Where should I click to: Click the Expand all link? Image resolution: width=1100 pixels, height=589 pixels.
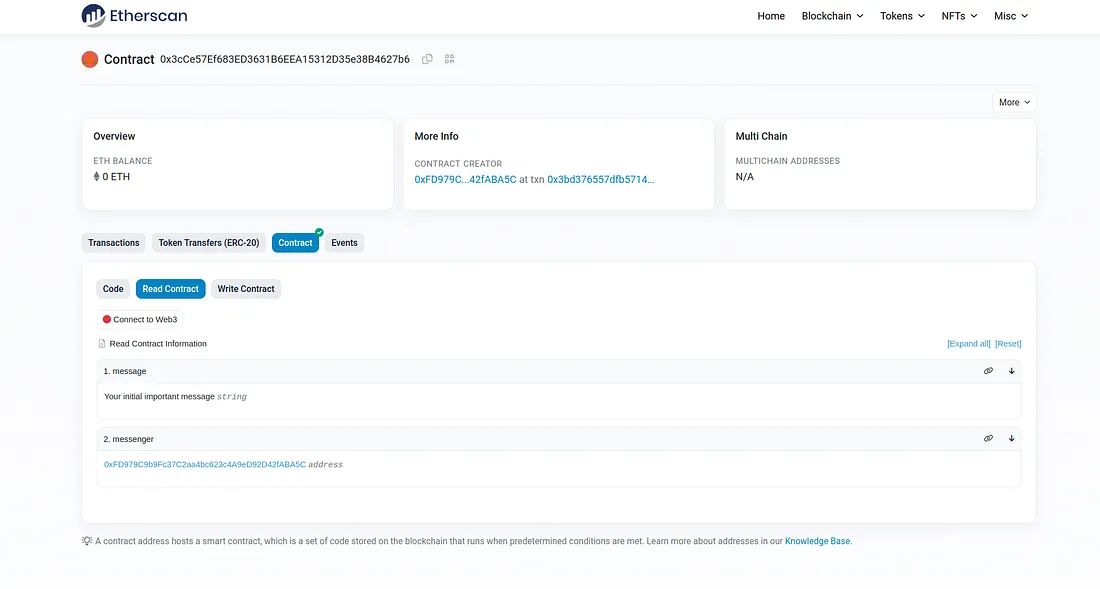point(968,344)
